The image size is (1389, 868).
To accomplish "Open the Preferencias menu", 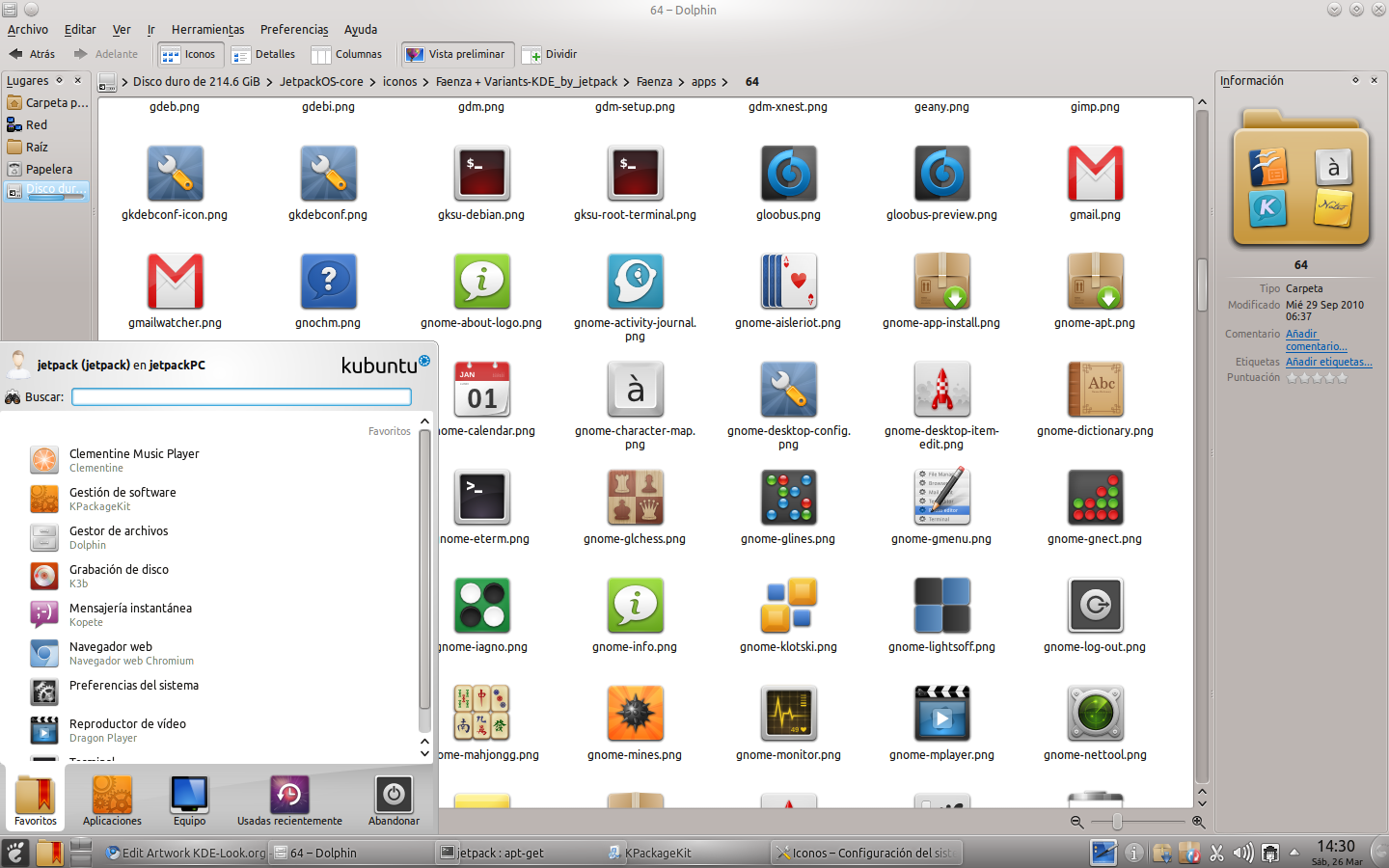I will [x=294, y=30].
